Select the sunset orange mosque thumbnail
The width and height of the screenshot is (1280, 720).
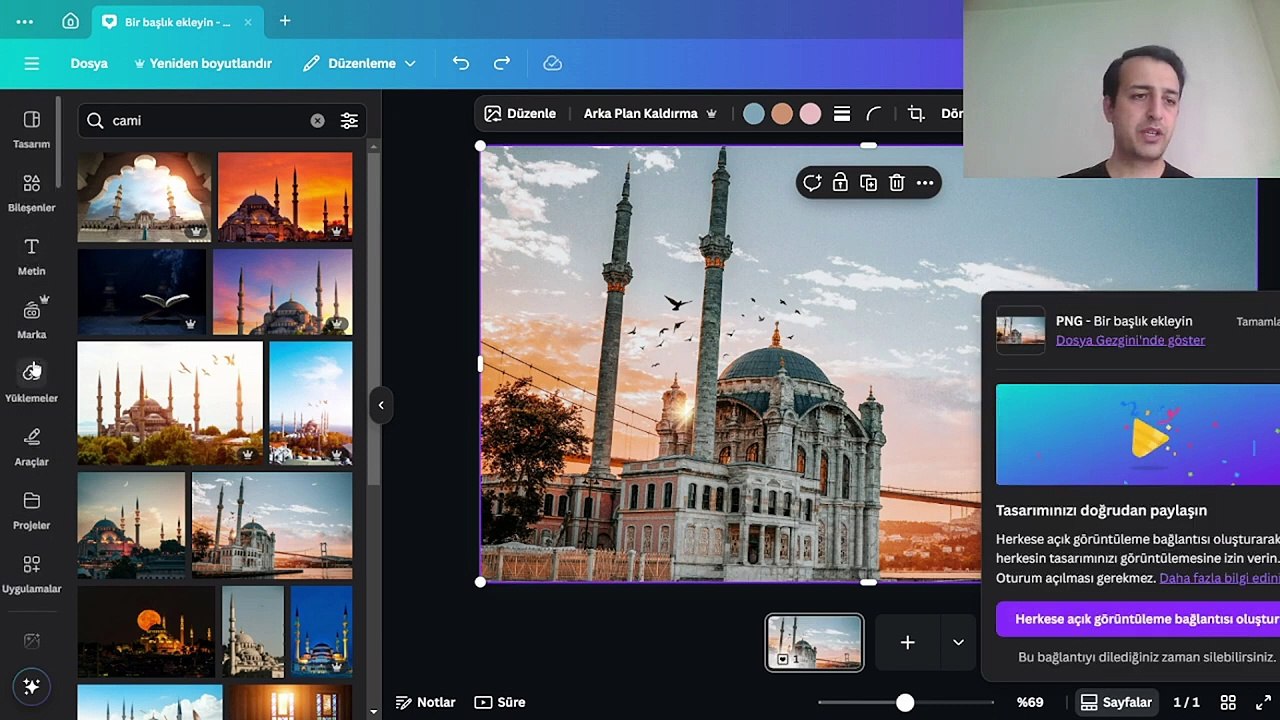tap(285, 197)
